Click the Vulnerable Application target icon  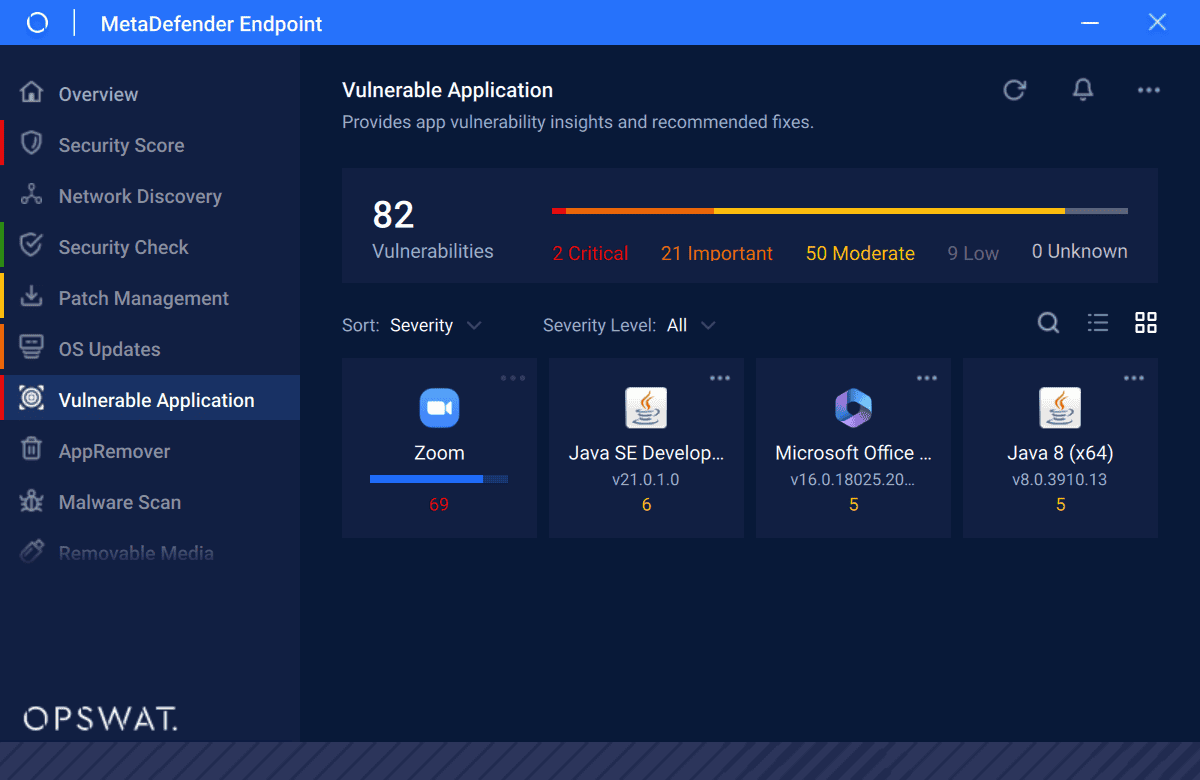pos(32,399)
